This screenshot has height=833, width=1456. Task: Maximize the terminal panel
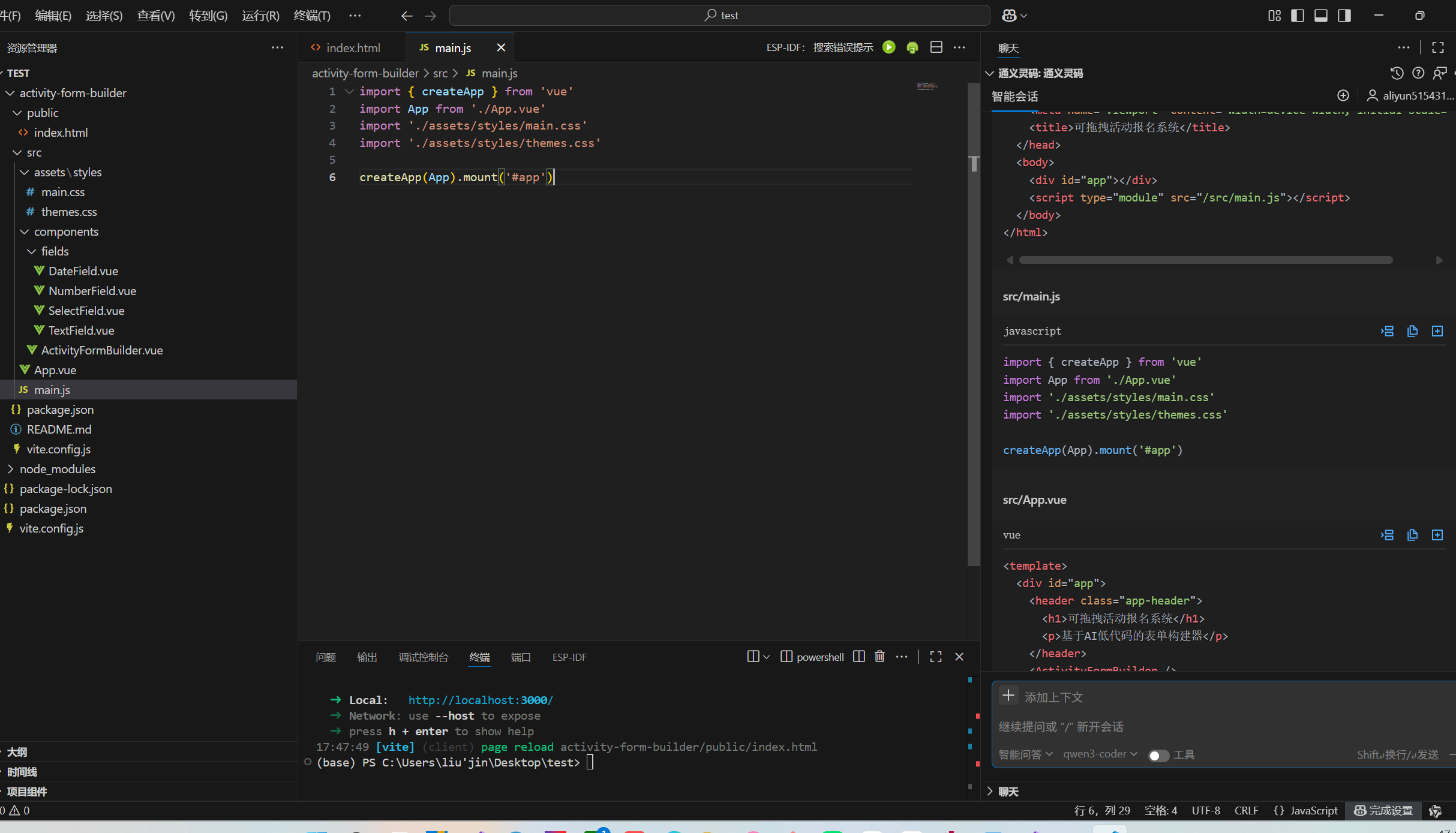point(936,657)
